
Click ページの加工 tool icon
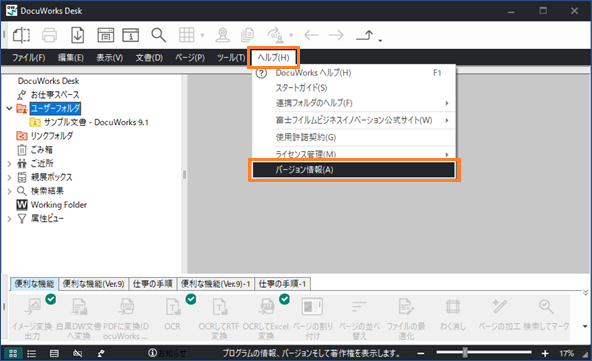499,307
